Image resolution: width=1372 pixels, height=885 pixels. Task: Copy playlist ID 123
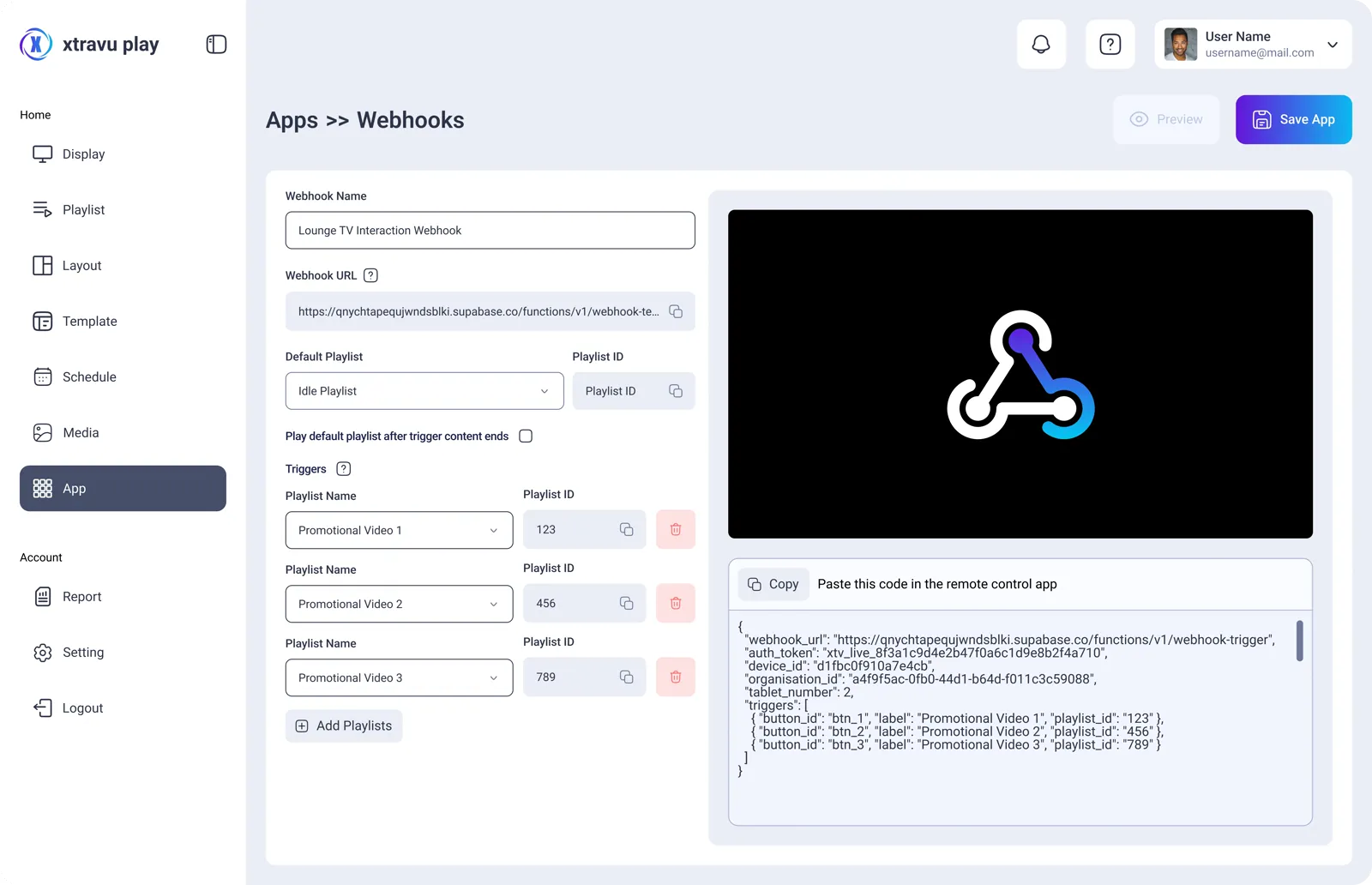coord(627,530)
